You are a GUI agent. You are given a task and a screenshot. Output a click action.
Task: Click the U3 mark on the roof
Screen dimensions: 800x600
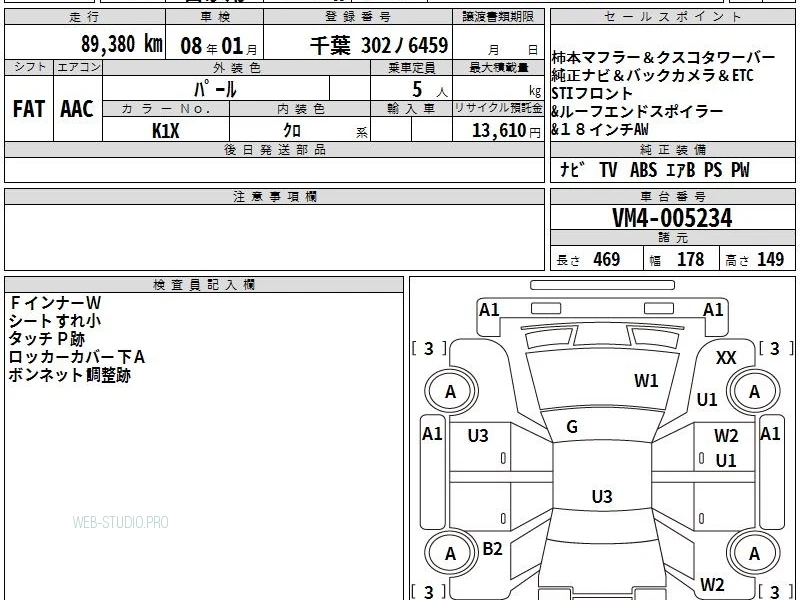pyautogui.click(x=602, y=496)
